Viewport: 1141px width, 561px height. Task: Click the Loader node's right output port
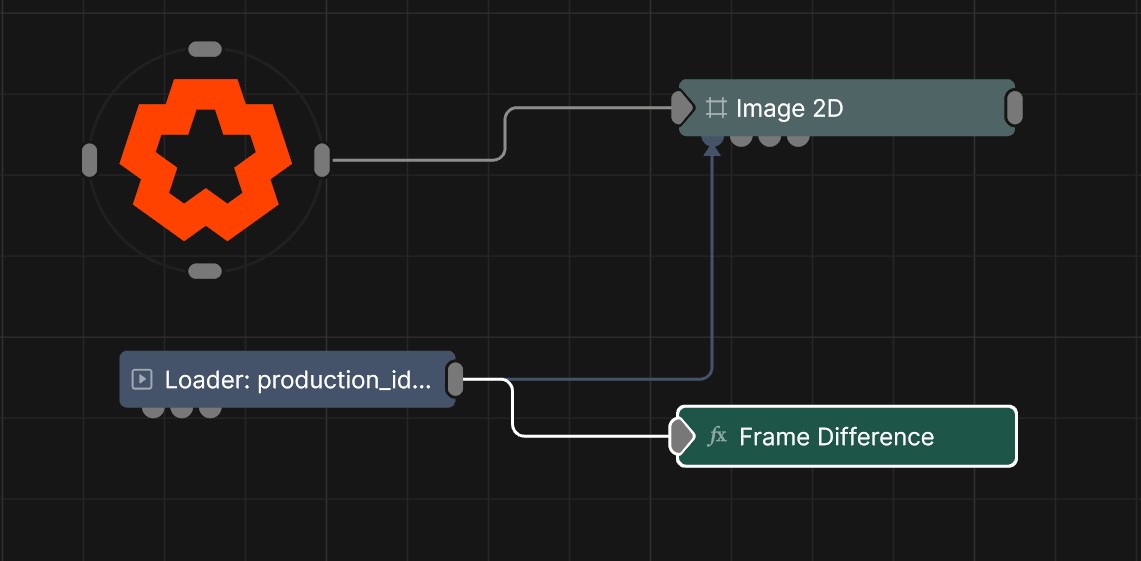[454, 379]
